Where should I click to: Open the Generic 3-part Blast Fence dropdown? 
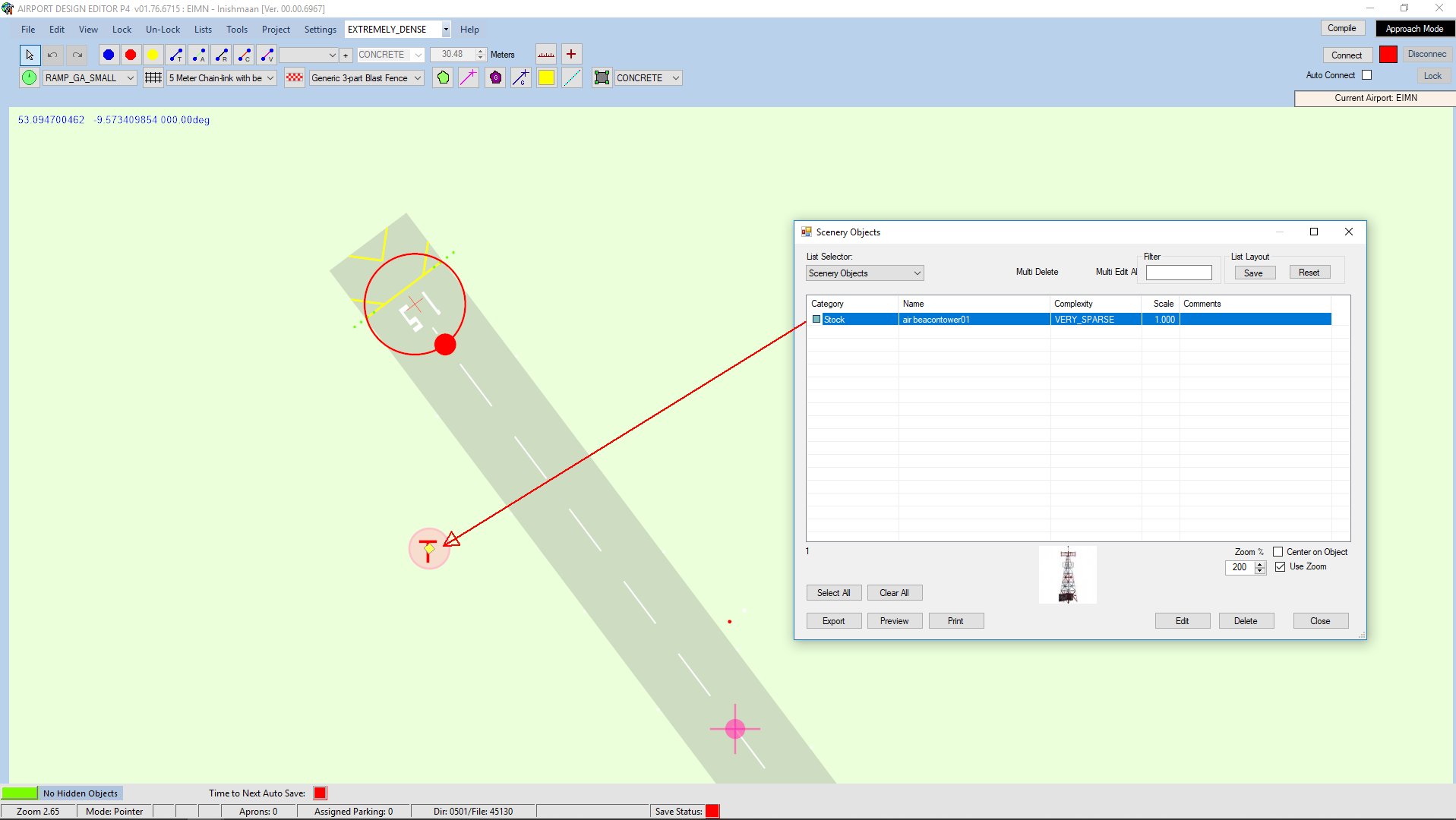point(418,77)
